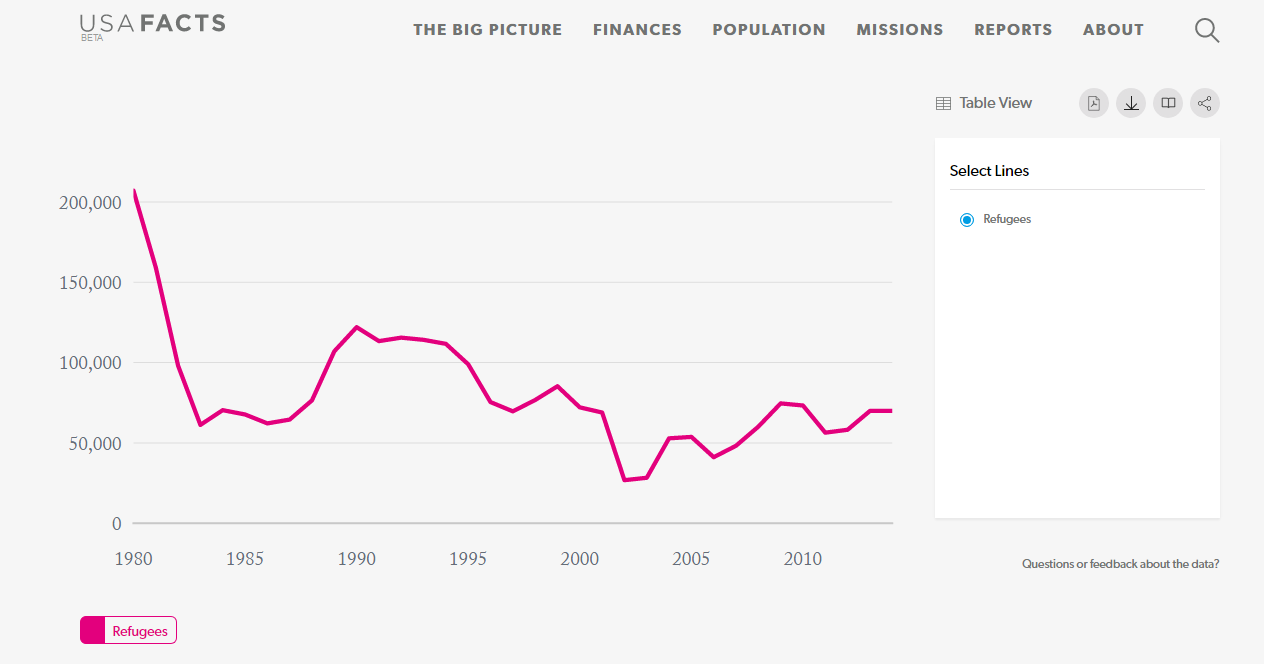
Task: Click the 1990 peak on Refugees line
Action: click(357, 327)
